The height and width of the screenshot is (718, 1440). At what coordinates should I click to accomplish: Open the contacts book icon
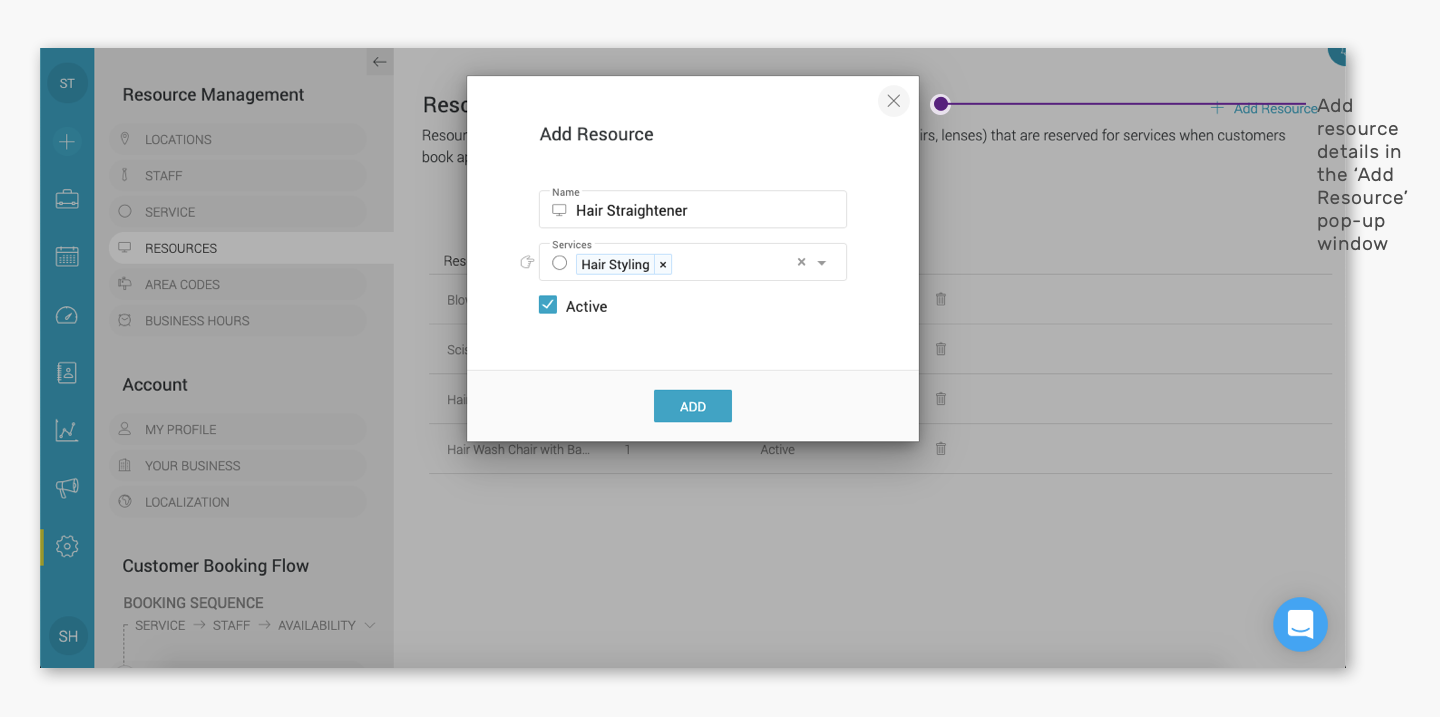[x=67, y=373]
